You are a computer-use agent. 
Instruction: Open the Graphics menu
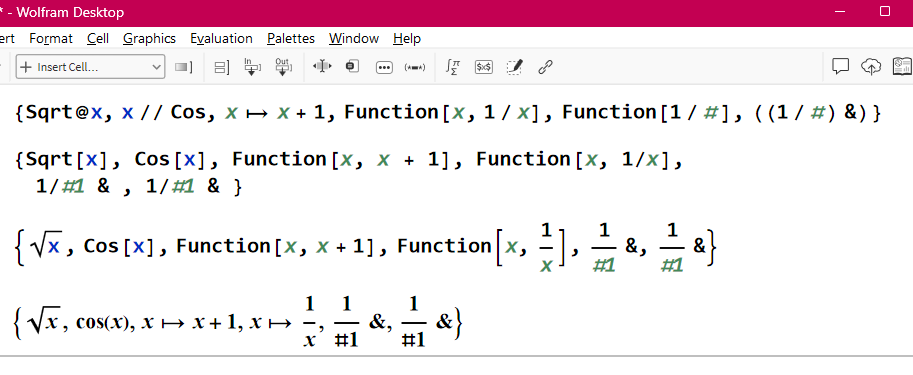[x=149, y=38]
